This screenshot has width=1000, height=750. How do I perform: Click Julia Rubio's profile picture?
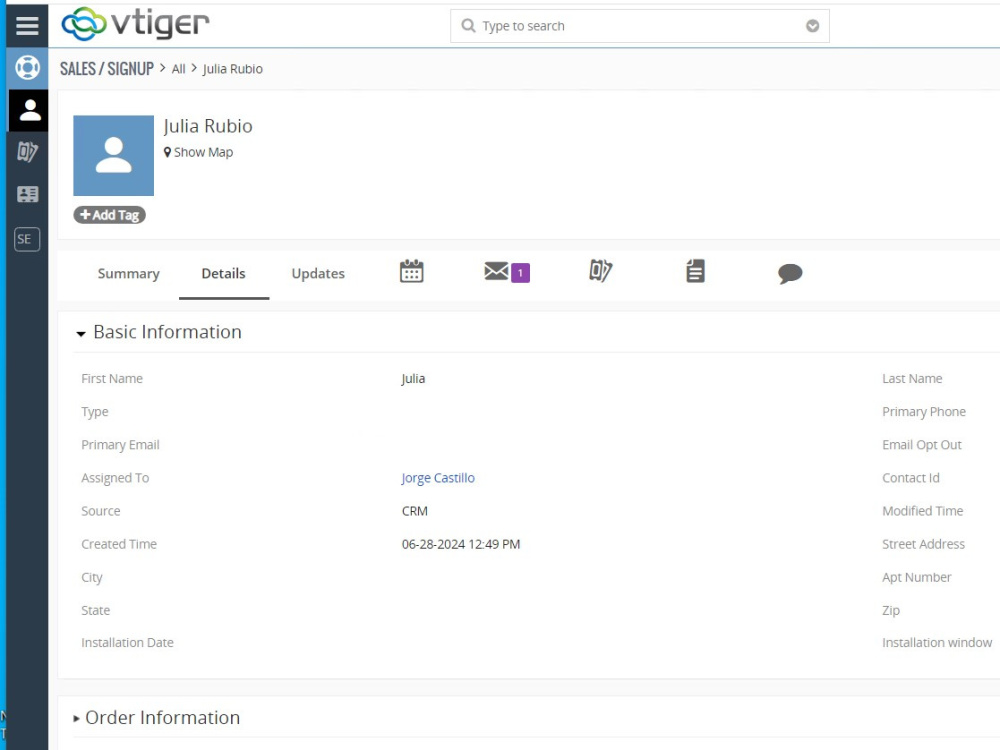coord(114,156)
